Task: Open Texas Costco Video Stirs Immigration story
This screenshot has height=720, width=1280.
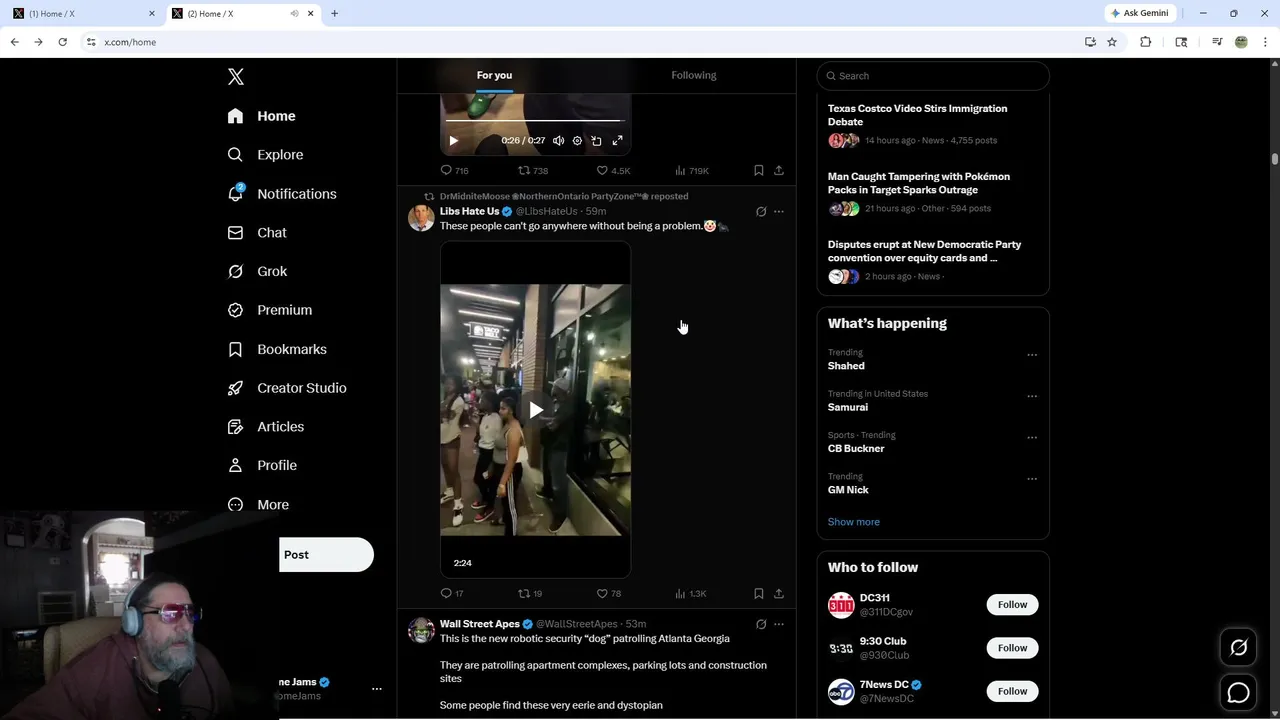Action: pyautogui.click(x=933, y=125)
